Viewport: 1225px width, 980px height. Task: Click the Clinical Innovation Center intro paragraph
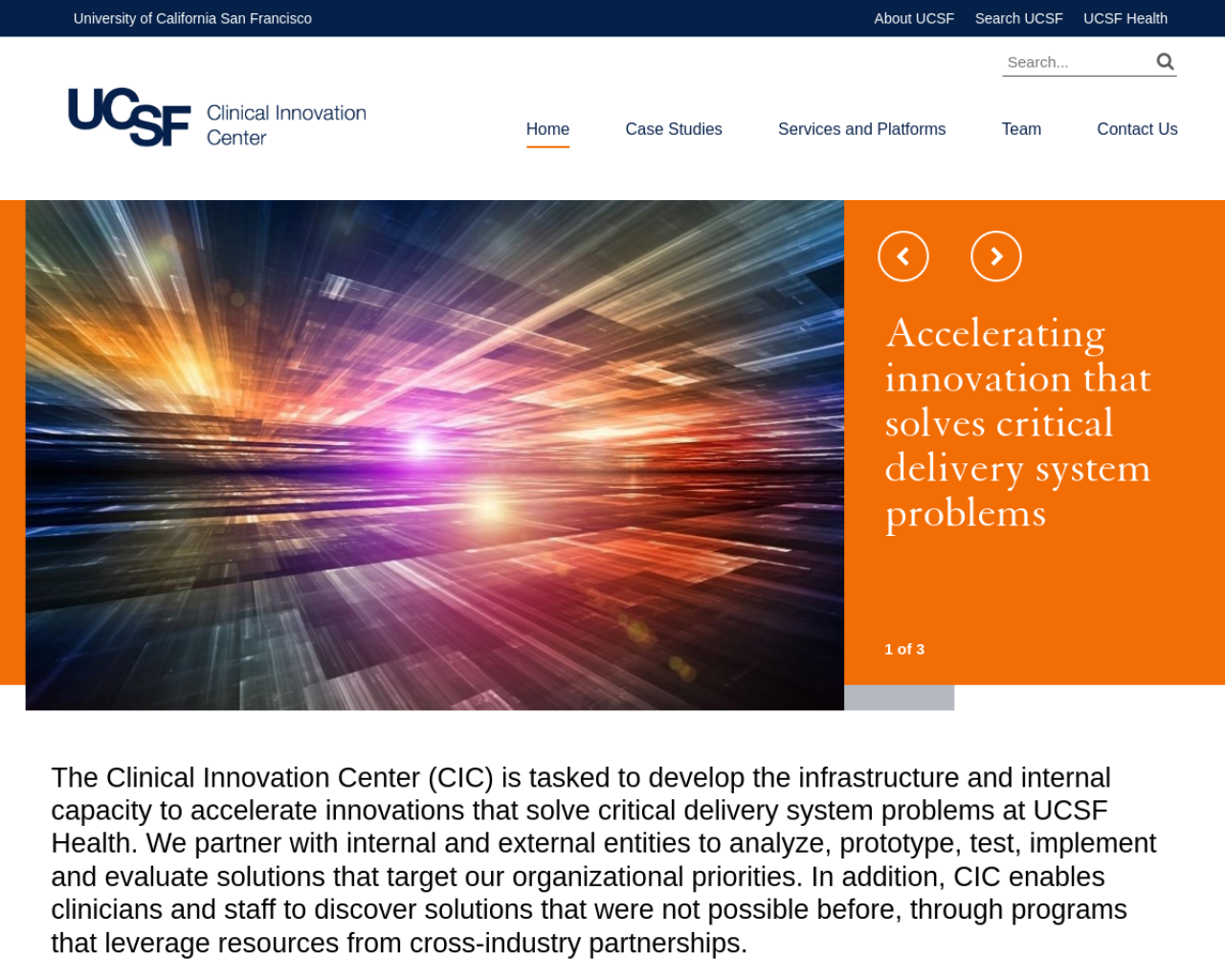(604, 860)
